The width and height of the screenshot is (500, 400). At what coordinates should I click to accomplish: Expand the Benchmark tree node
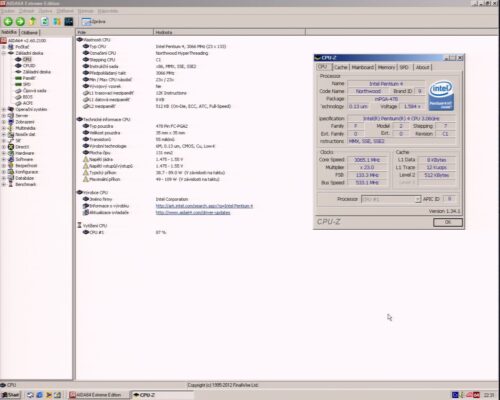click(4, 184)
